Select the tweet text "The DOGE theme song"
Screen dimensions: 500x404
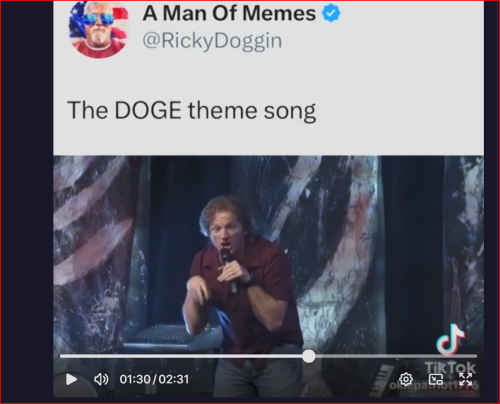[191, 110]
